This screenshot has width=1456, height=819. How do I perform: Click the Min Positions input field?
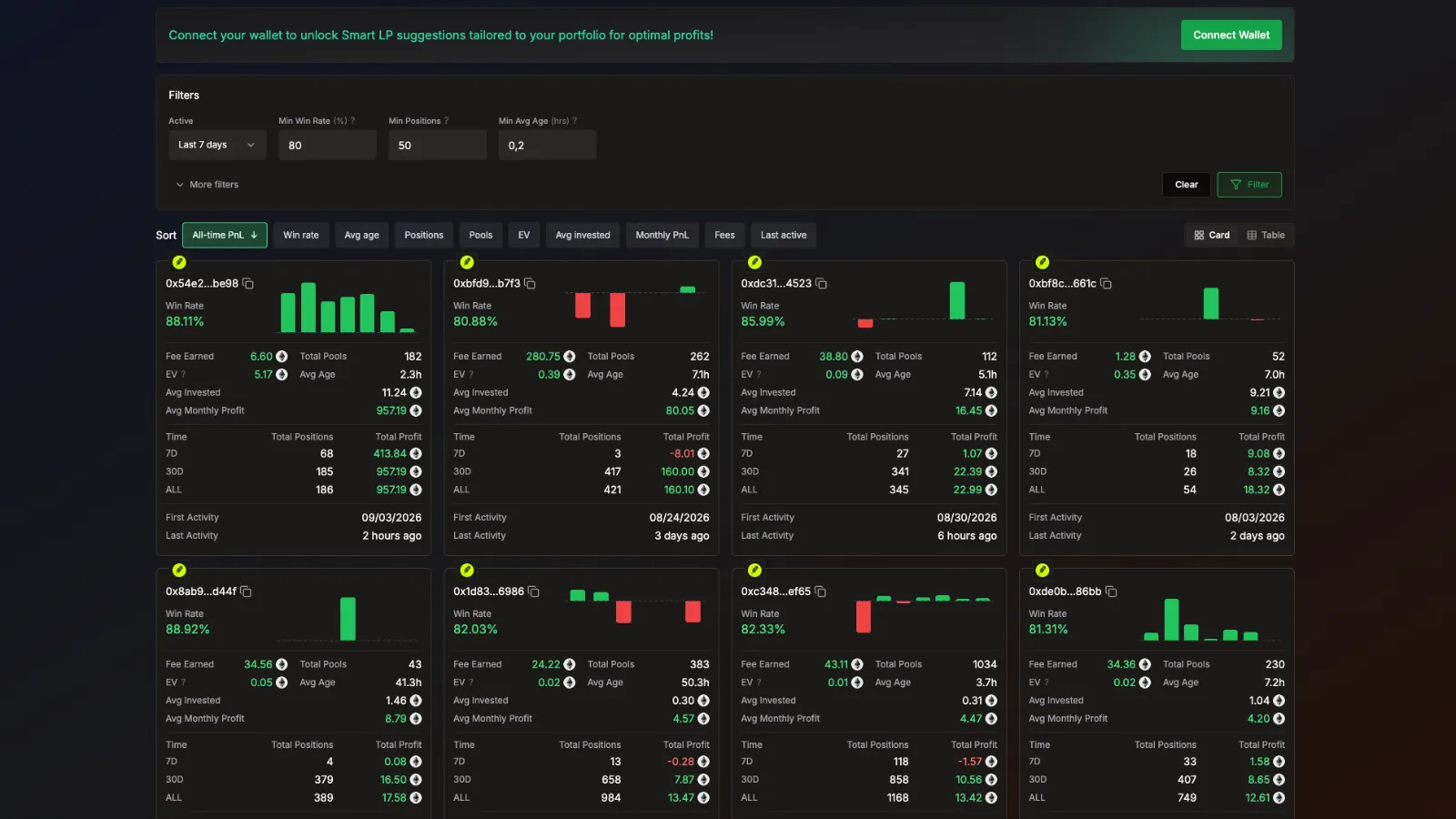tap(438, 146)
